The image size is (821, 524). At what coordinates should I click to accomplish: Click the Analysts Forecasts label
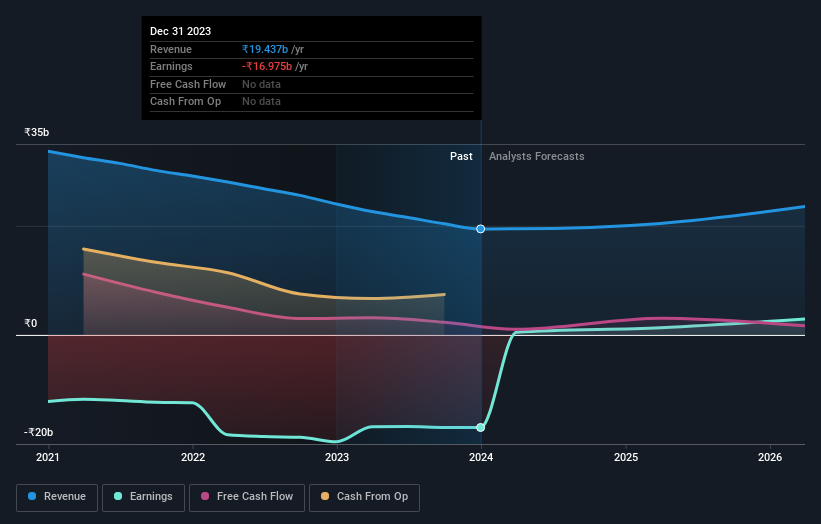point(537,157)
